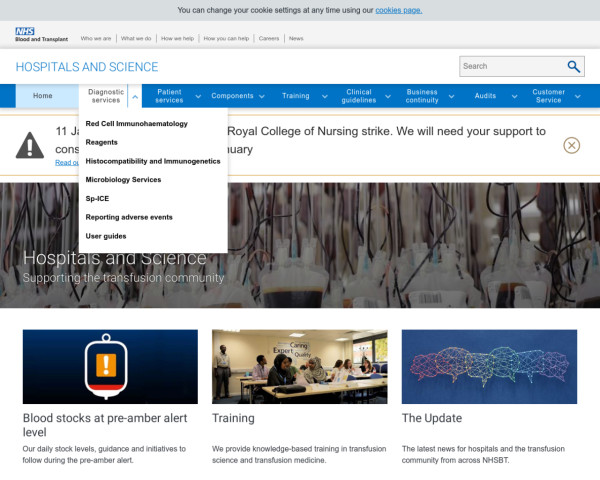This screenshot has height=480, width=600.
Task: Choose Reagents in the dropdown menu
Action: pos(102,142)
